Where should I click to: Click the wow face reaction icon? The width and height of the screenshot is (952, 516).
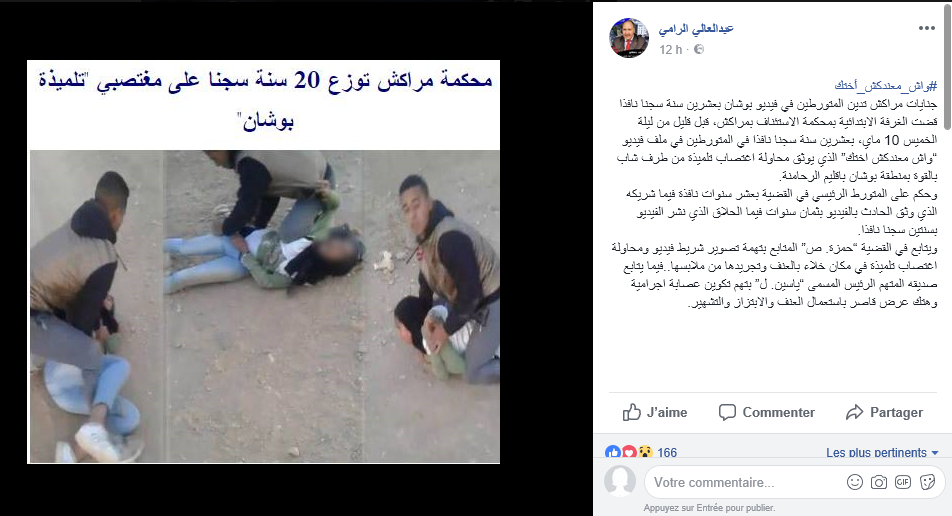(645, 452)
